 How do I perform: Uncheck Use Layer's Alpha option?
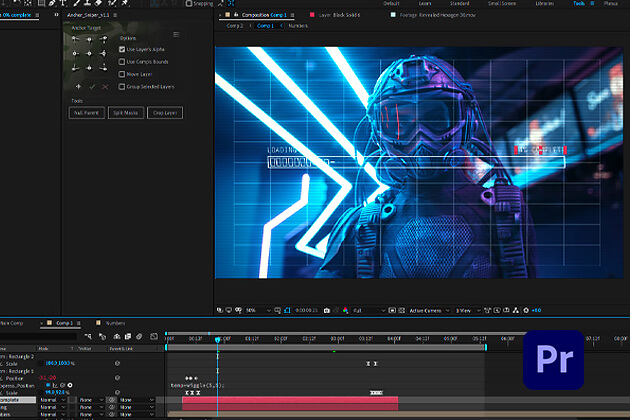coord(122,49)
